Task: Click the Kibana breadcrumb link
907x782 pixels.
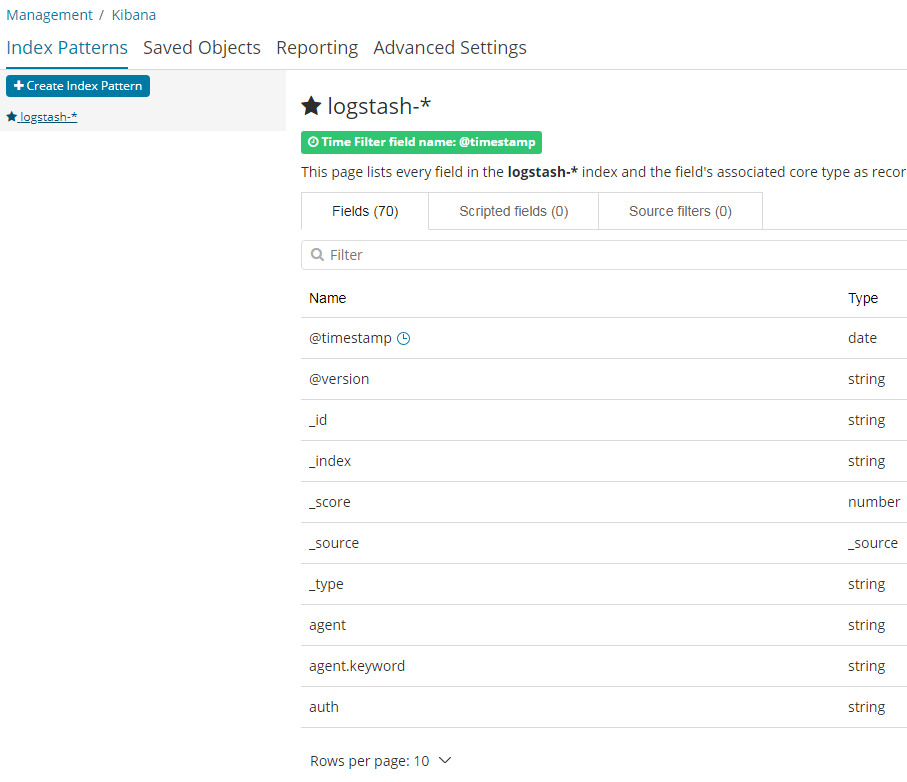Action: 134,15
